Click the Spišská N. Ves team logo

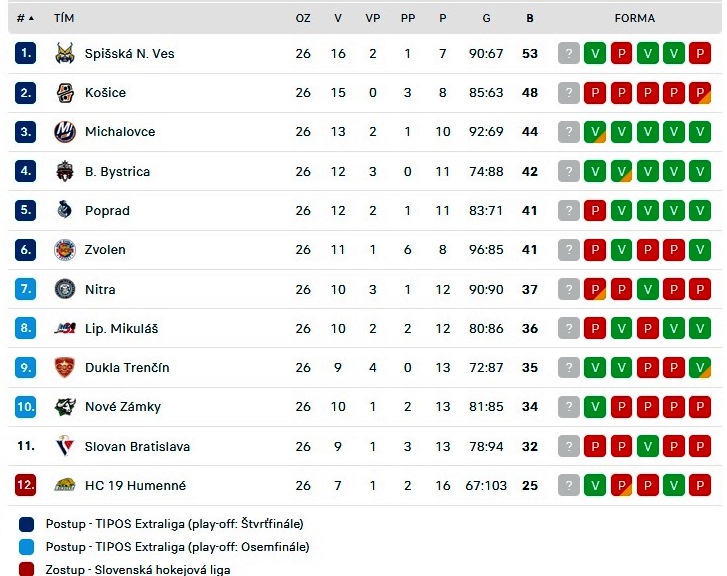pyautogui.click(x=65, y=53)
